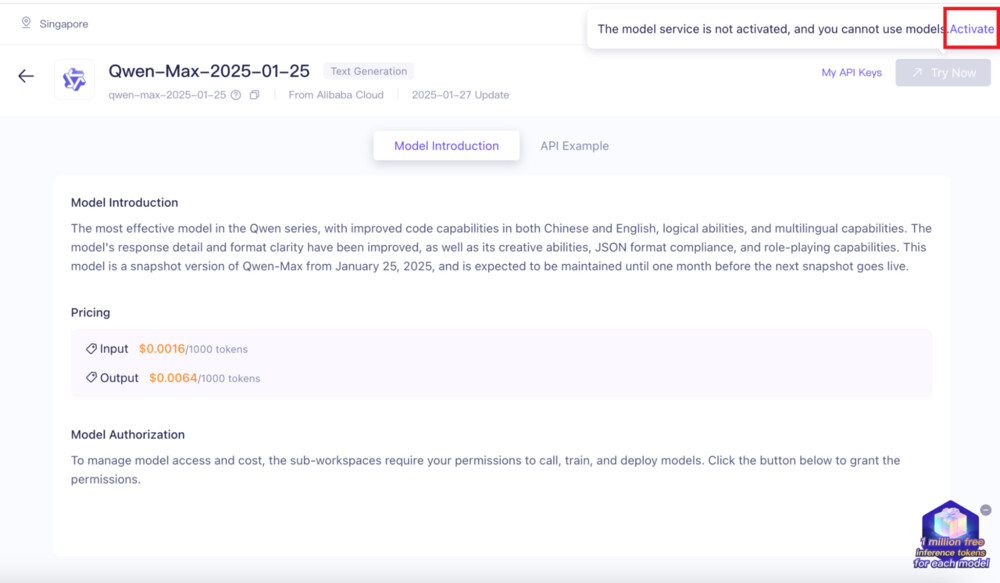Click the From Alibaba Cloud label
Screen dimensions: 1000x583
335,95
